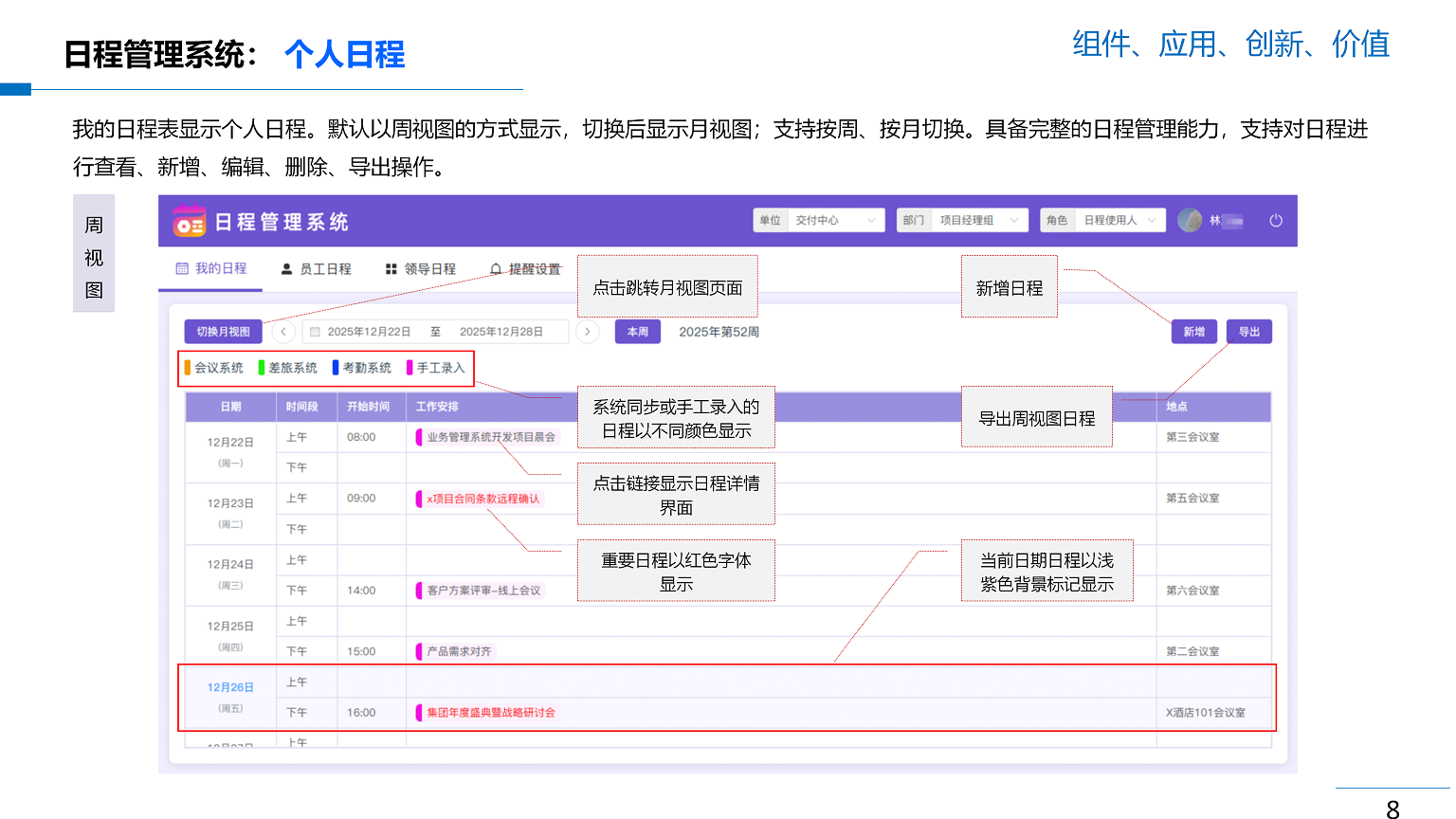
Task: Switch to the 我的日程 tab
Action: (x=211, y=268)
